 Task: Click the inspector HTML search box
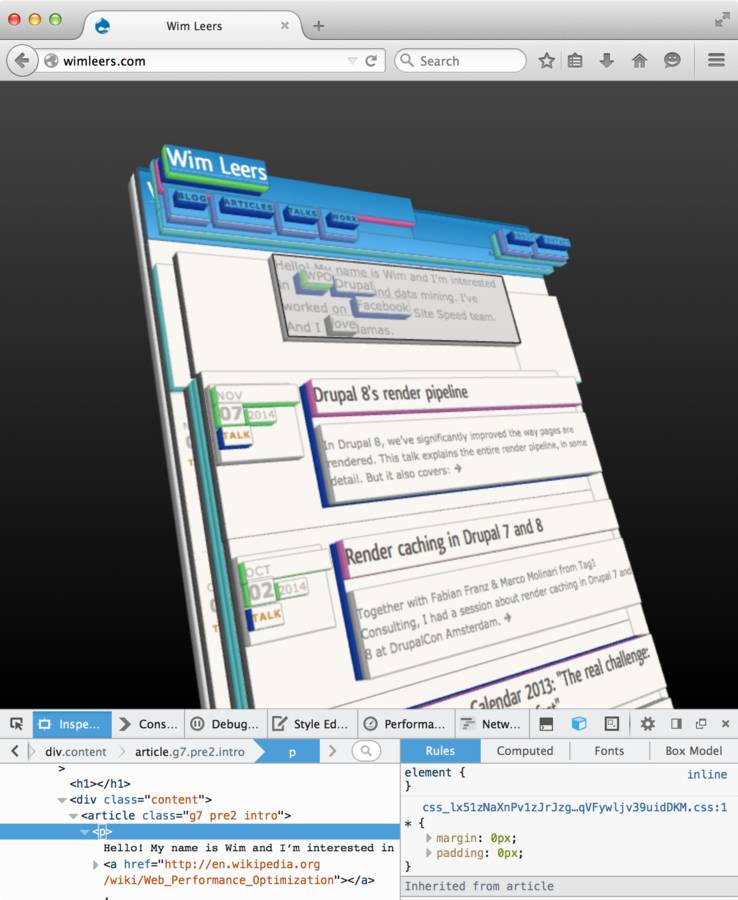[366, 751]
